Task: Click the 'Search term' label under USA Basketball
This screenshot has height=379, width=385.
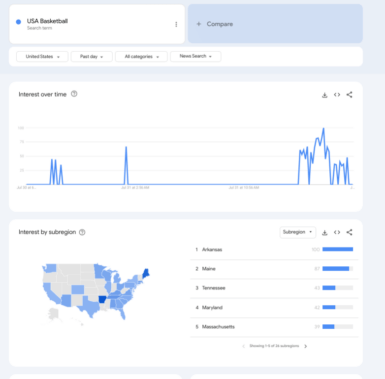Action: 39,28
